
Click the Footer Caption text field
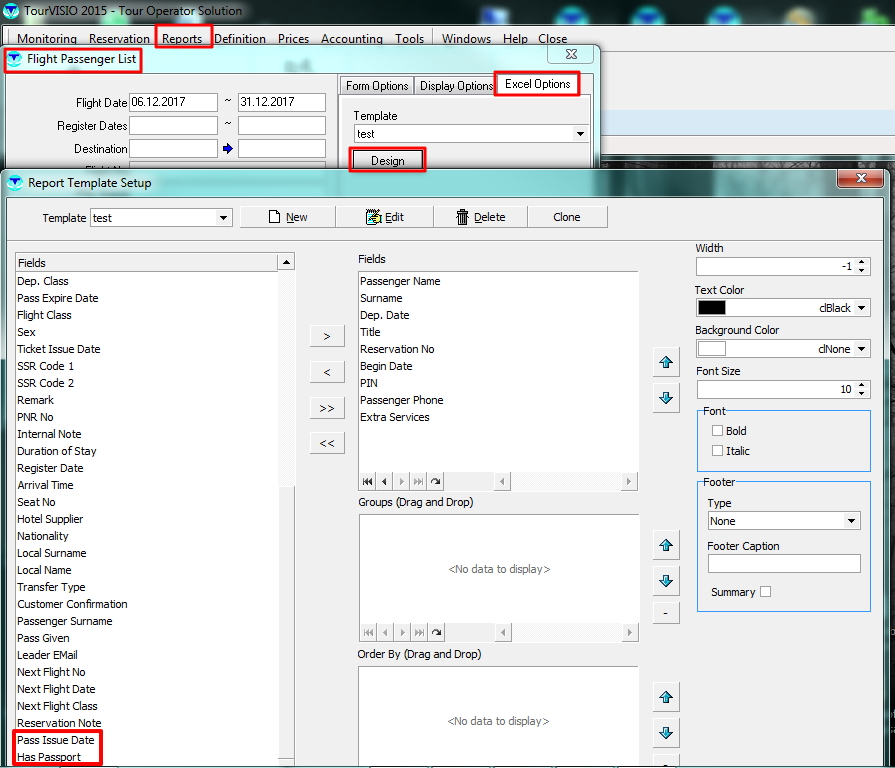click(x=783, y=564)
